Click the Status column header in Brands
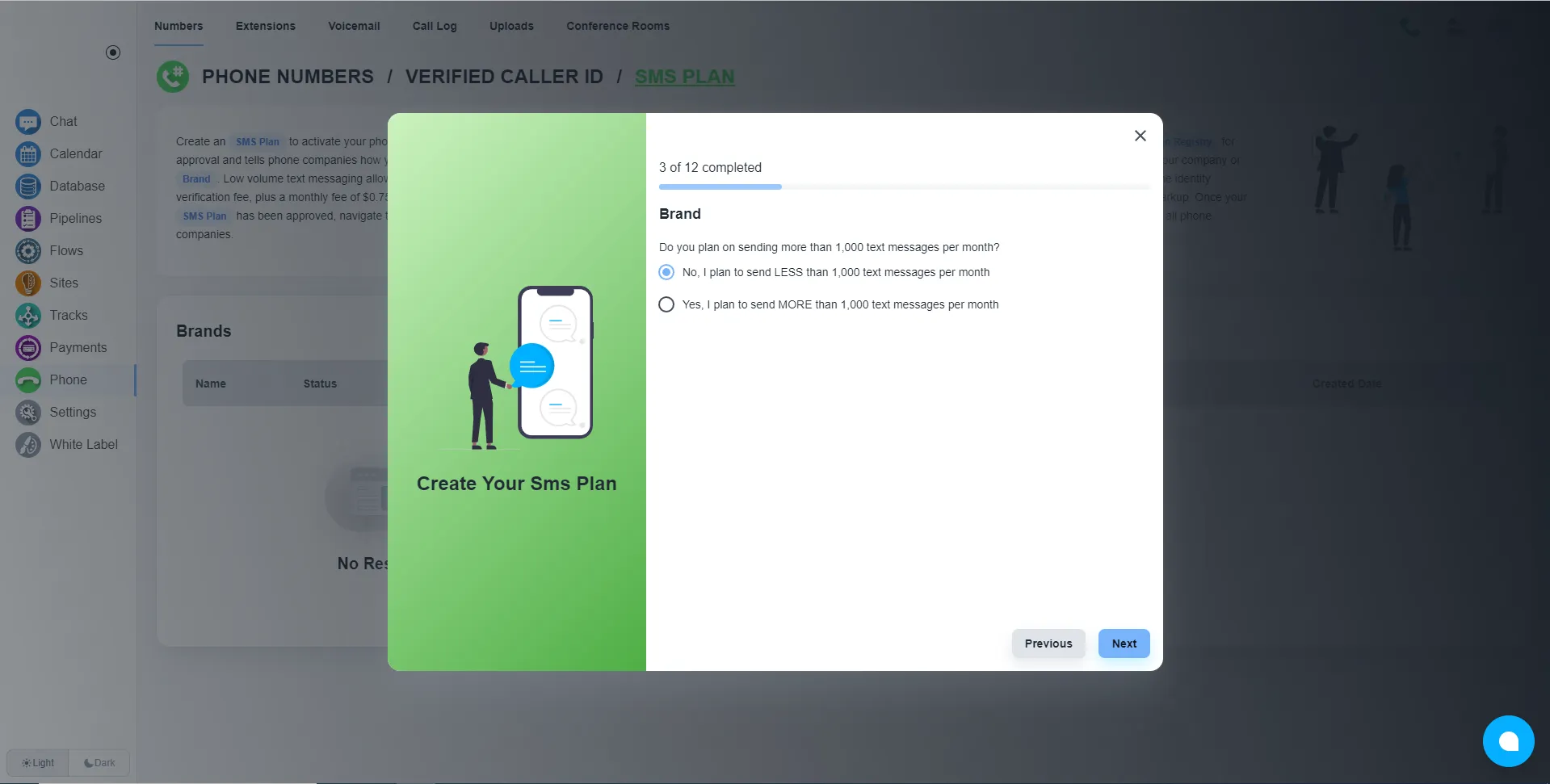Image resolution: width=1550 pixels, height=784 pixels. pyautogui.click(x=320, y=384)
